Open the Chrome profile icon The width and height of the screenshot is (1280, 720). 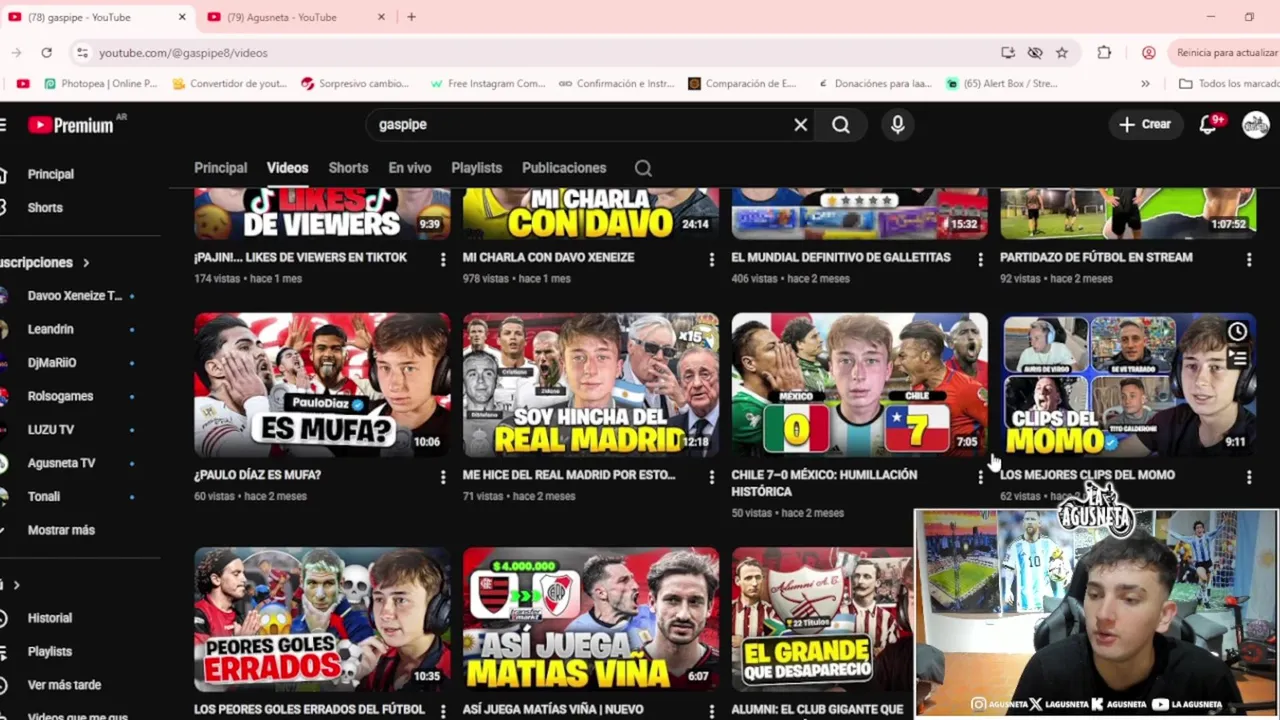coord(1148,53)
